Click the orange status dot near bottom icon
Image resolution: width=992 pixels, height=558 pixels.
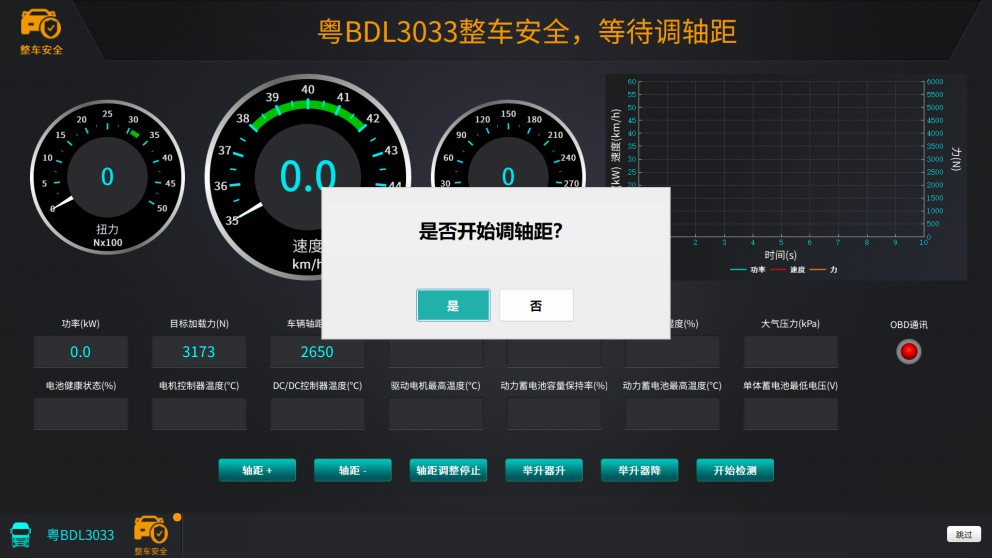tap(177, 517)
